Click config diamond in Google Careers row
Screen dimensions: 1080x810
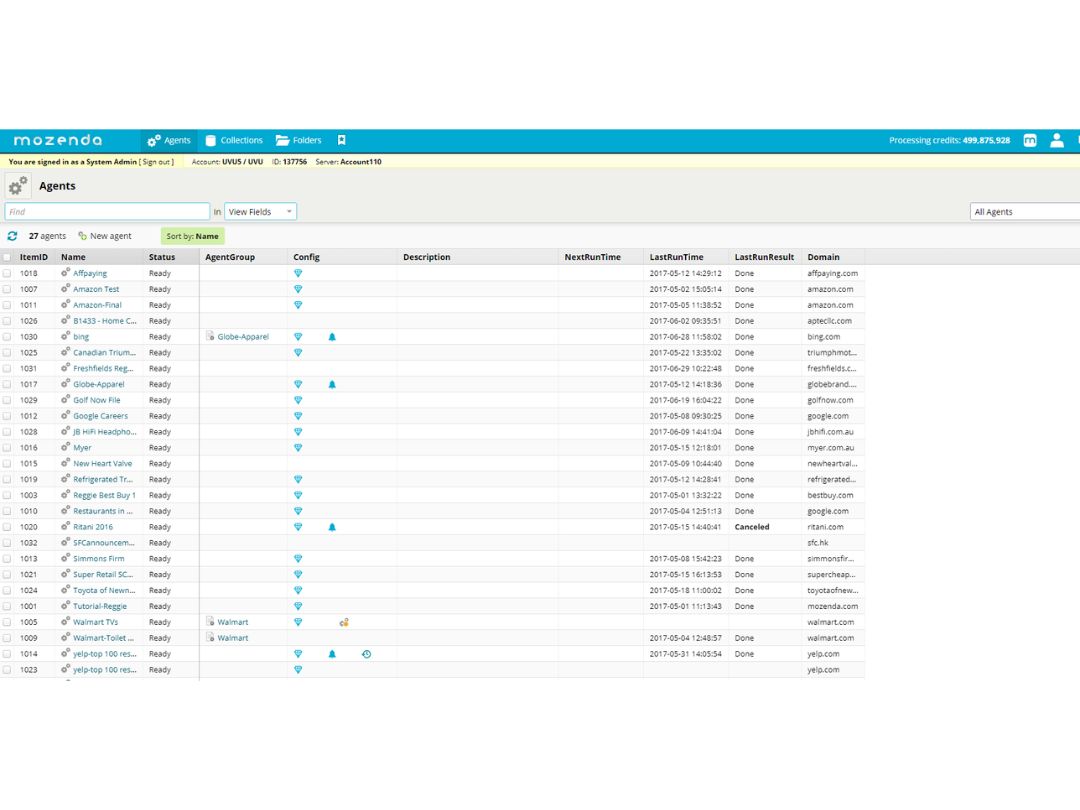click(x=298, y=416)
